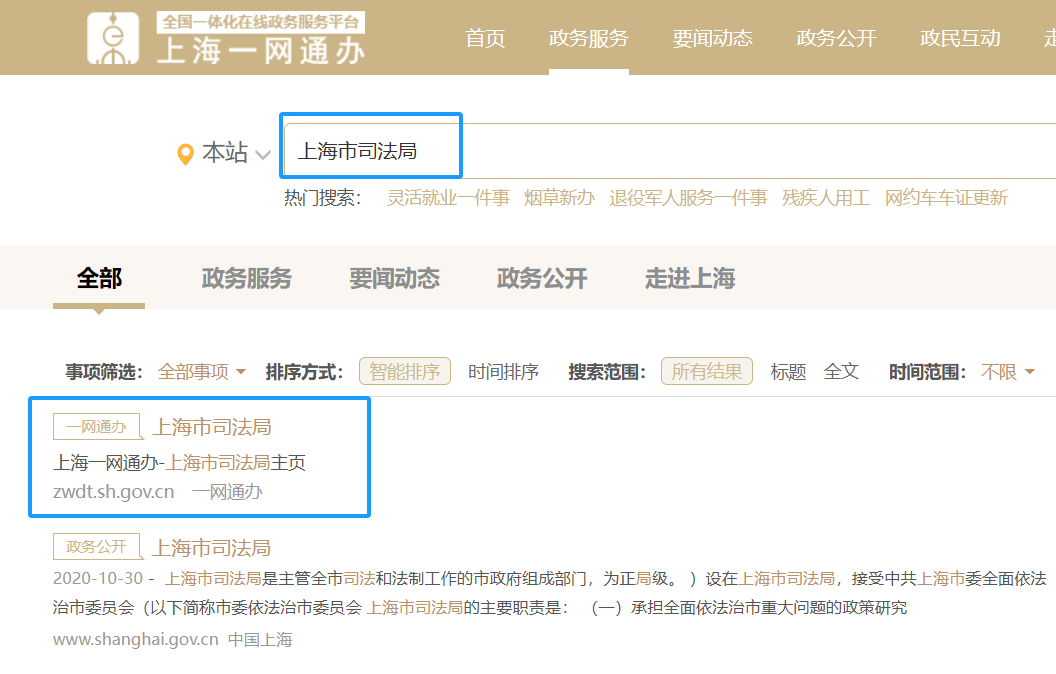Restrict search scope to 全文
Image resolution: width=1056 pixels, height=674 pixels.
tap(841, 372)
